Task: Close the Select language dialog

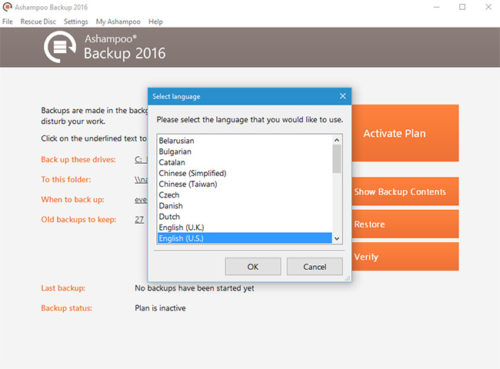Action: [343, 96]
